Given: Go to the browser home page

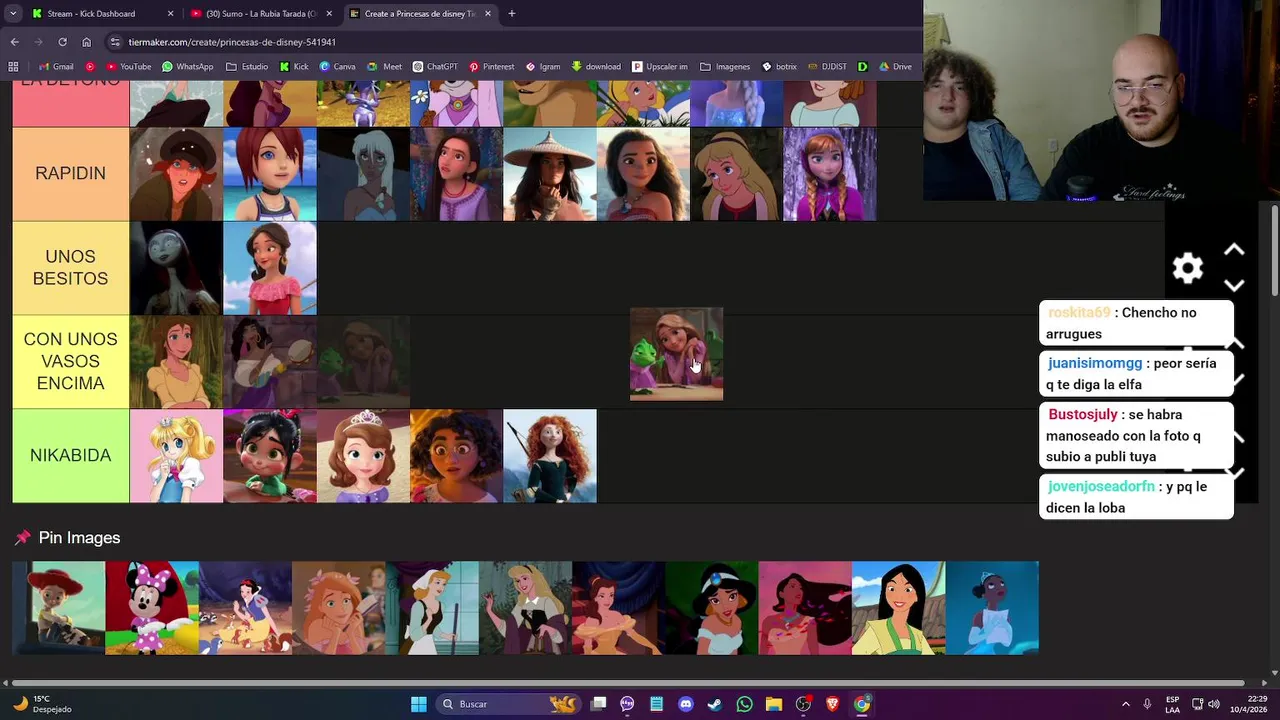Looking at the screenshot, I should pos(86,42).
